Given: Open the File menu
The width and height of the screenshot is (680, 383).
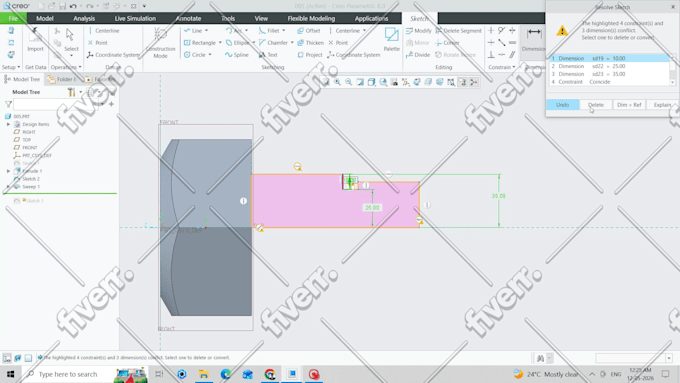Looking at the screenshot, I should point(13,18).
